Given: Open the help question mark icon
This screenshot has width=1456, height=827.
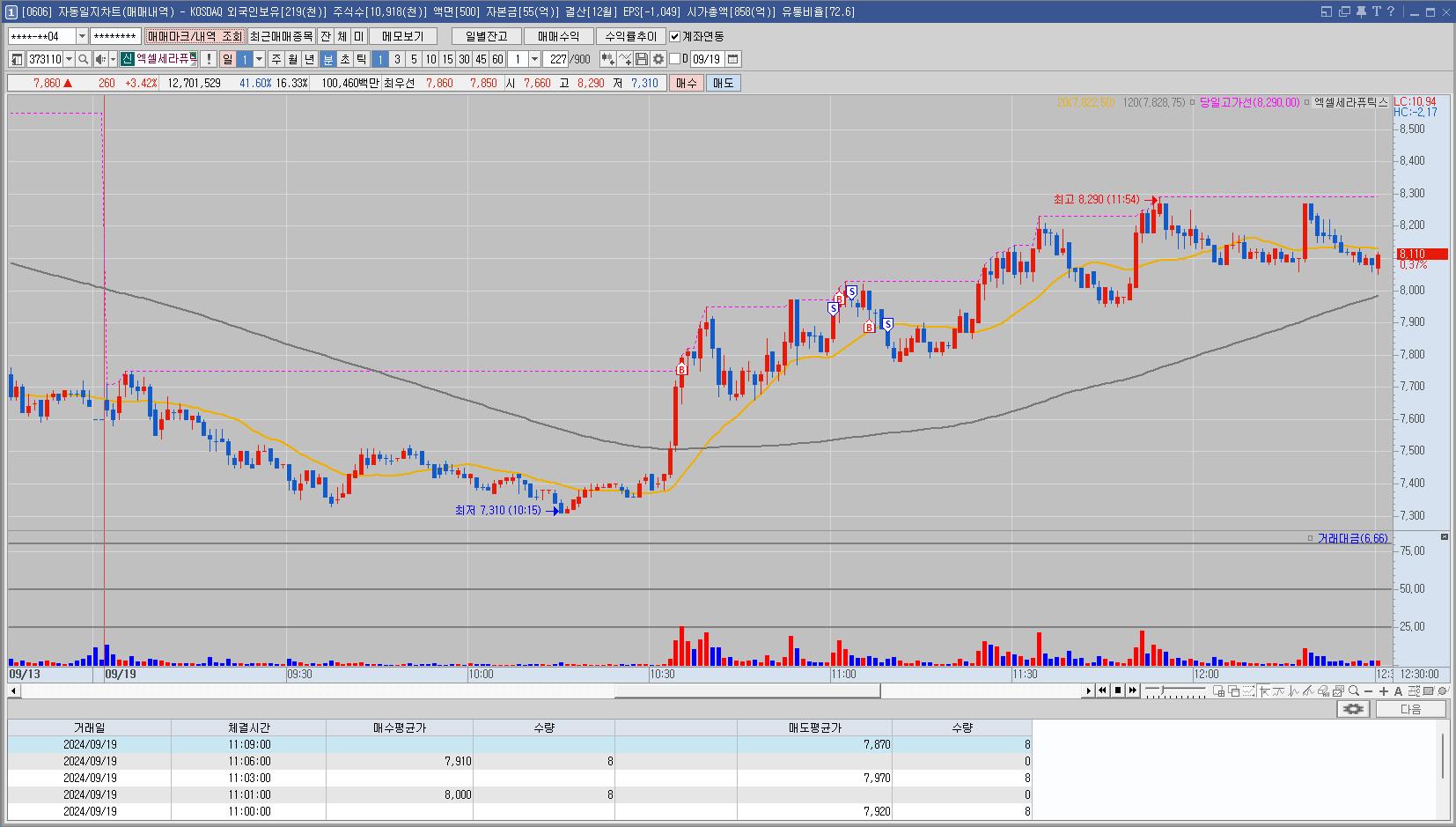Looking at the screenshot, I should (x=1391, y=11).
